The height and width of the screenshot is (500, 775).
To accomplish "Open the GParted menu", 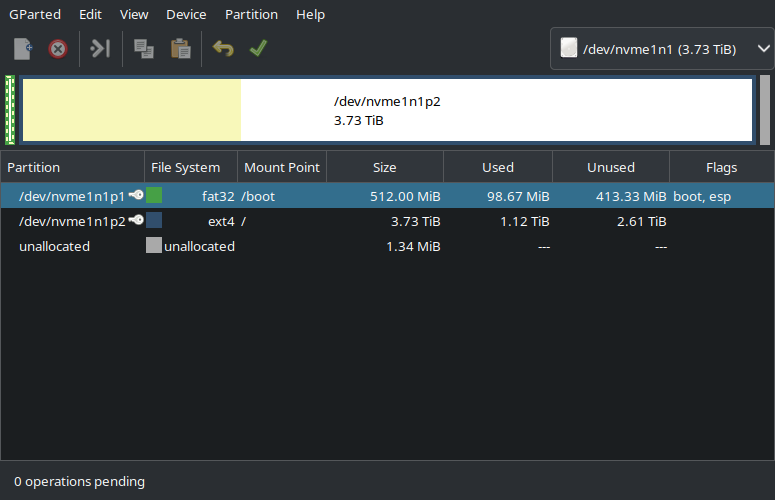I will click(x=34, y=15).
